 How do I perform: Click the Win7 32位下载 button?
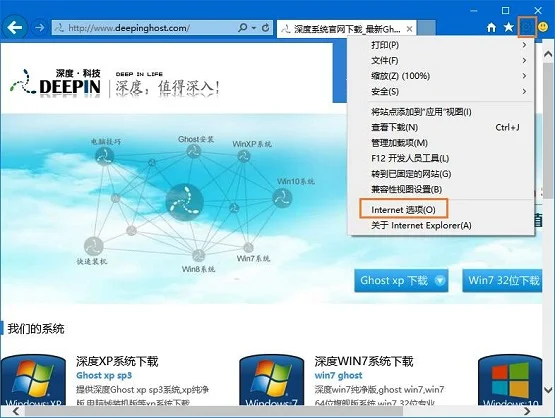coord(502,281)
